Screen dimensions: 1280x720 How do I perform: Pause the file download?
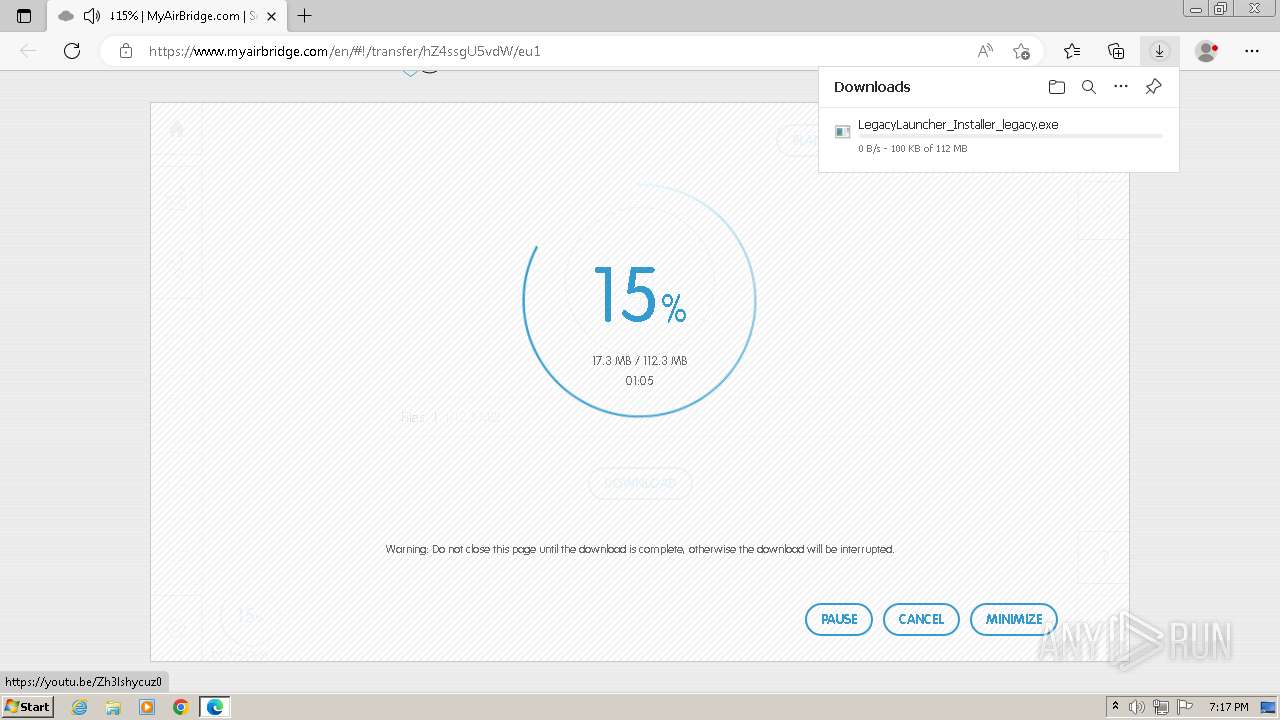pos(839,619)
